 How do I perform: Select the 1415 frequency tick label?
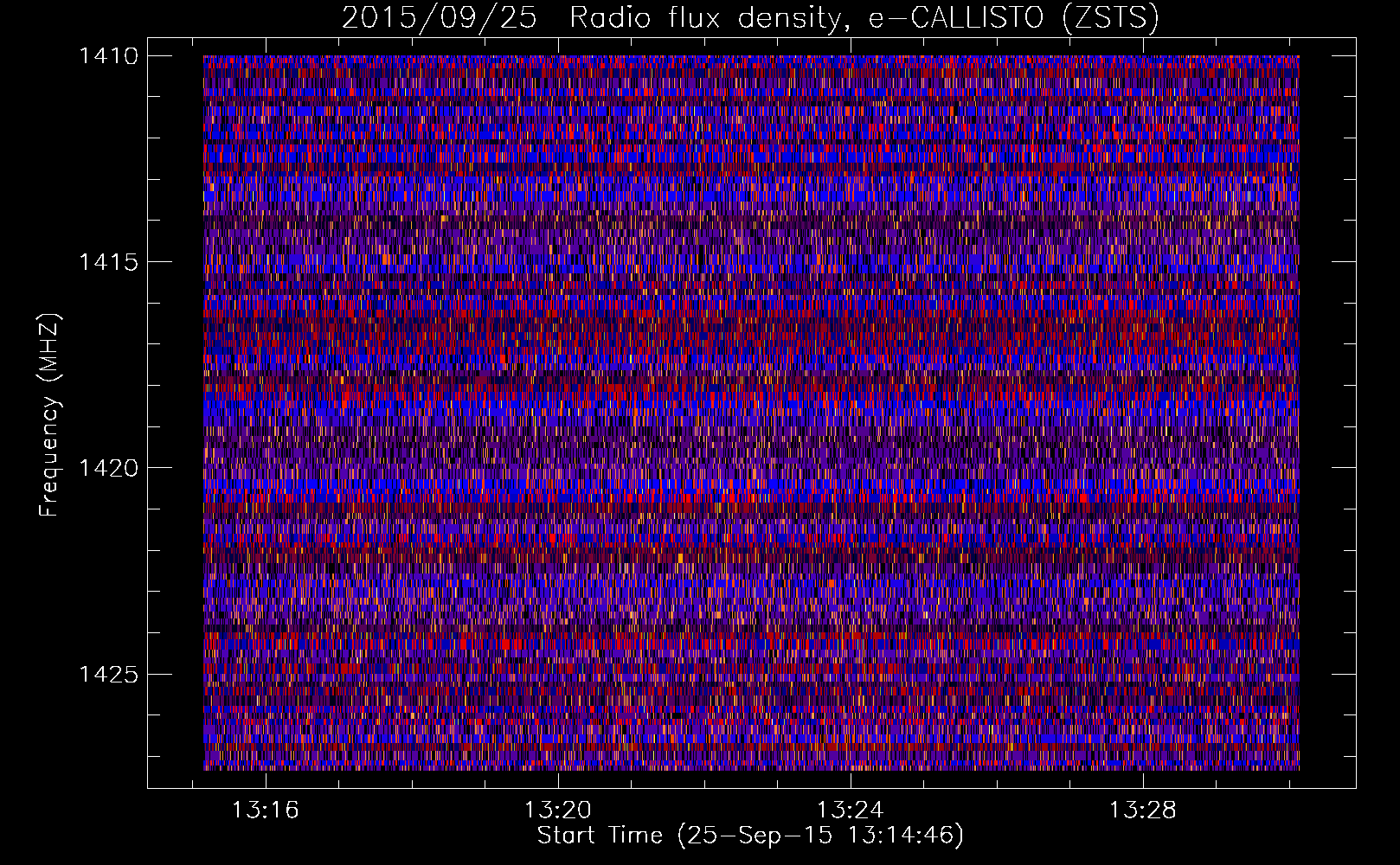(108, 262)
